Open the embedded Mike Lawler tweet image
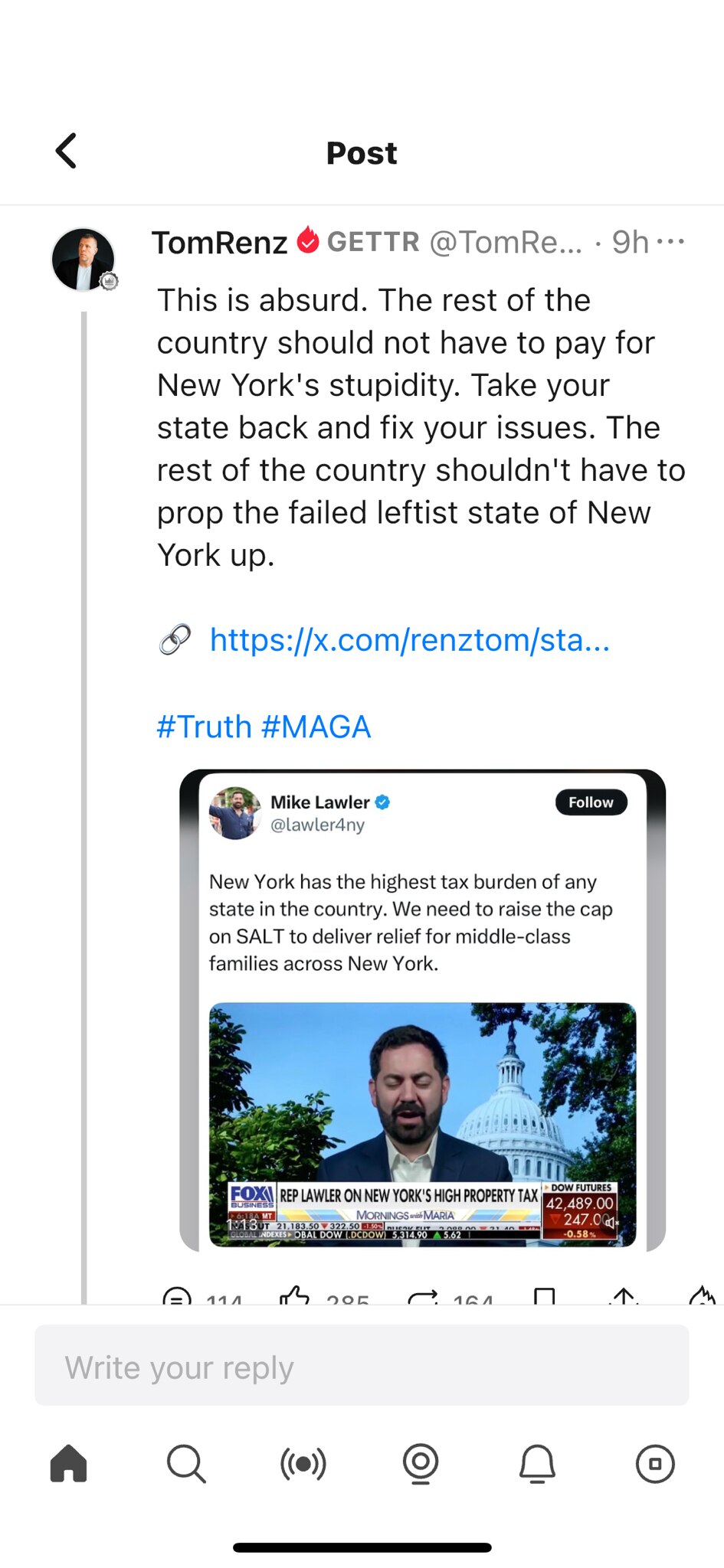724x1568 pixels. pos(422,1009)
